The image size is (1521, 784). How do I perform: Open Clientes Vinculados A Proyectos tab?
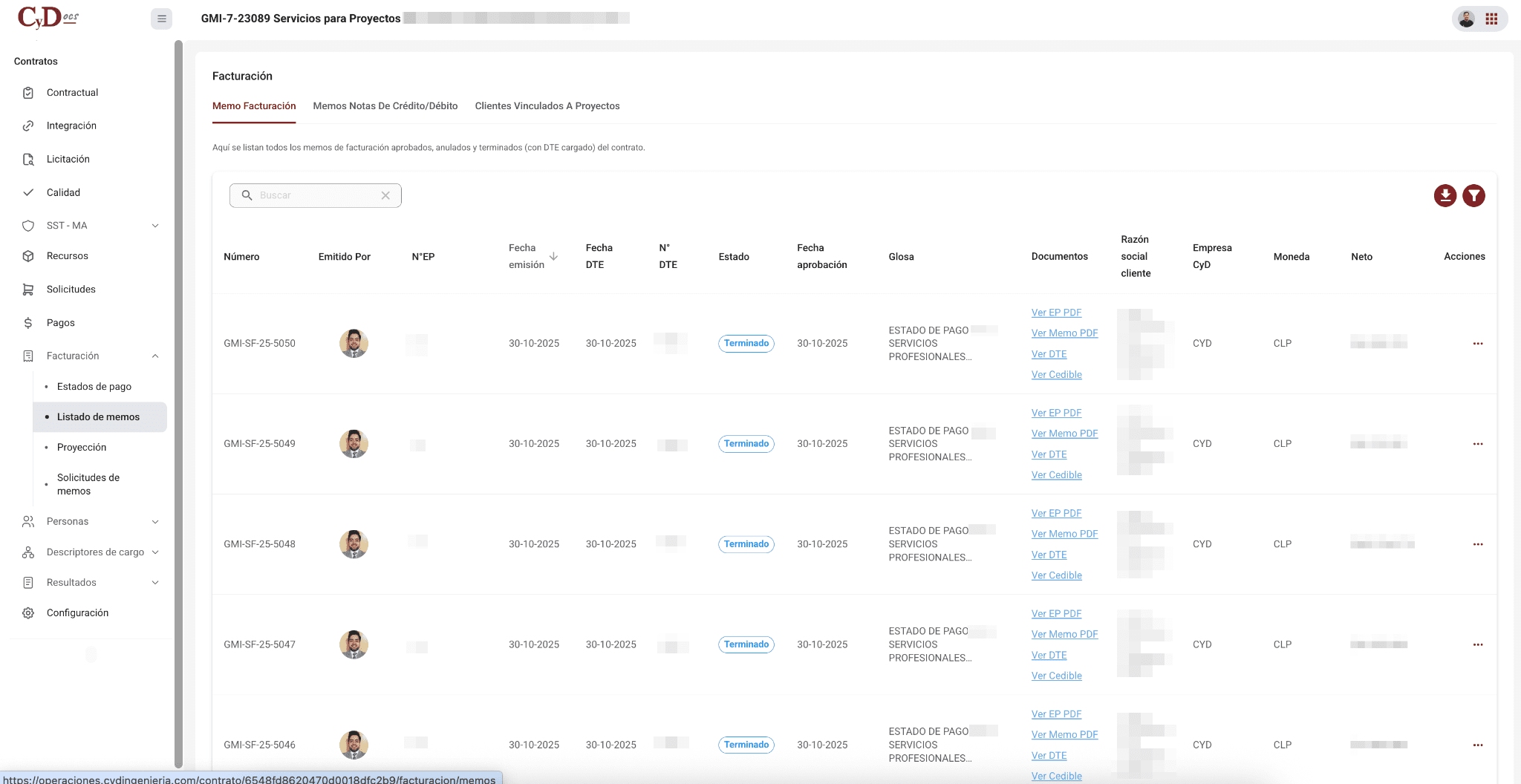click(x=547, y=106)
